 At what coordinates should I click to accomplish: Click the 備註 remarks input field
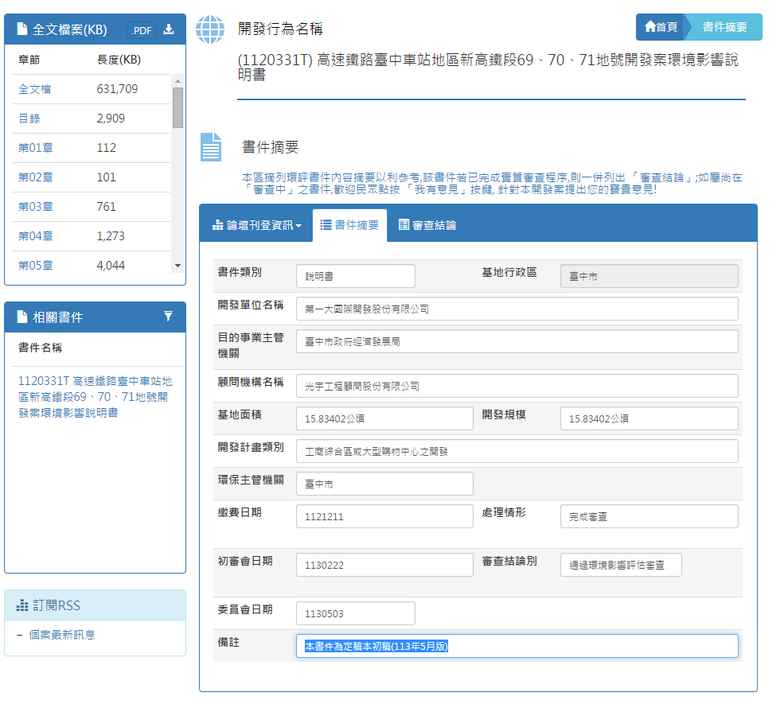517,646
